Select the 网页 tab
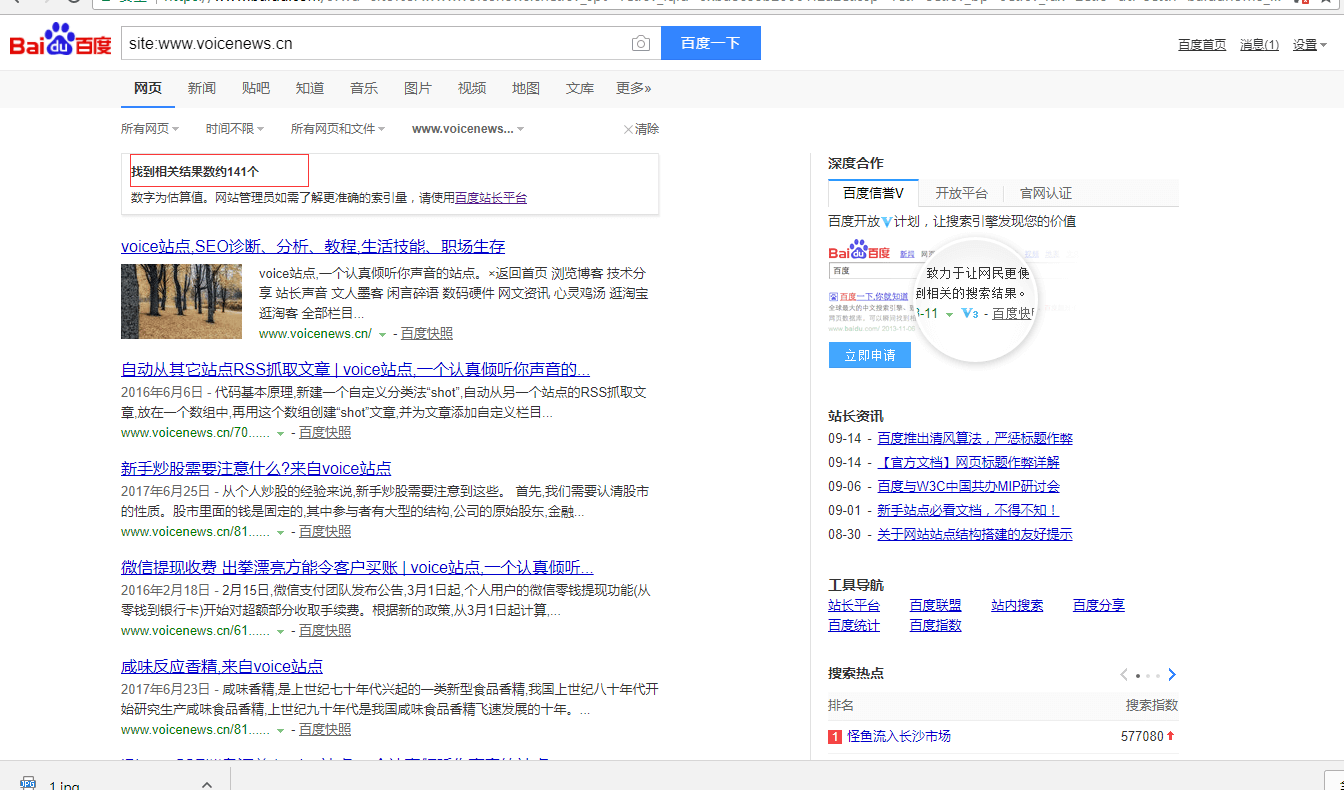 coord(148,88)
